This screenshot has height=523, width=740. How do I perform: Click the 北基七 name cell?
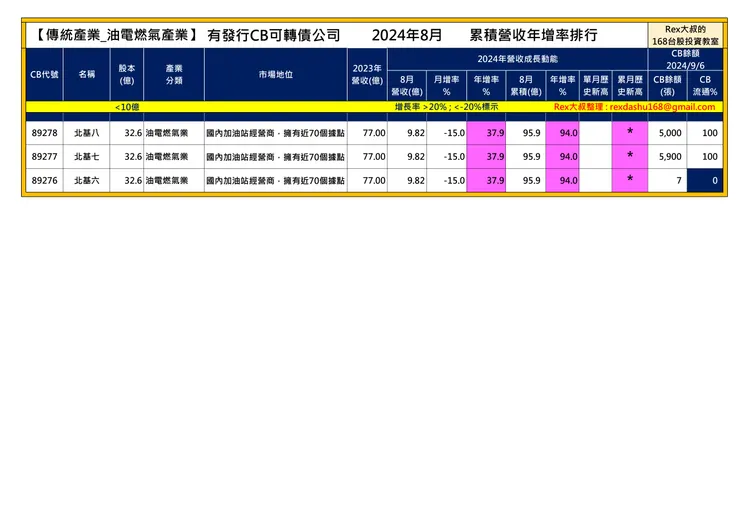tap(87, 157)
